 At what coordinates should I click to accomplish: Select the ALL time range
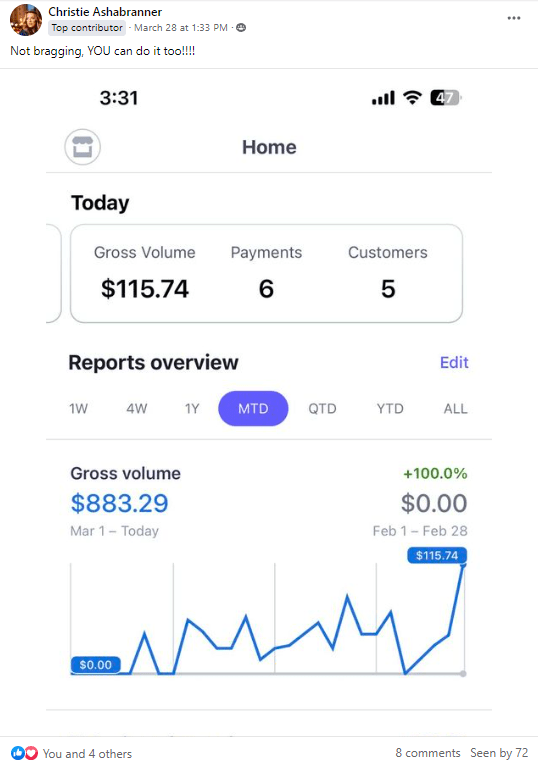pos(456,408)
